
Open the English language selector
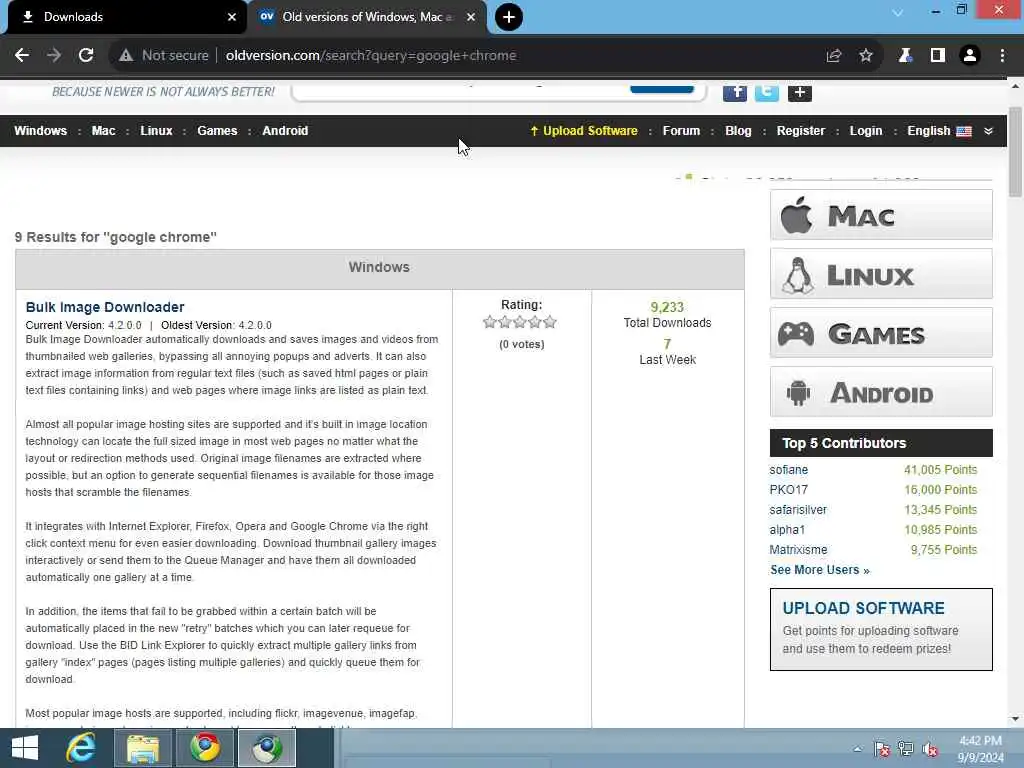(x=939, y=131)
